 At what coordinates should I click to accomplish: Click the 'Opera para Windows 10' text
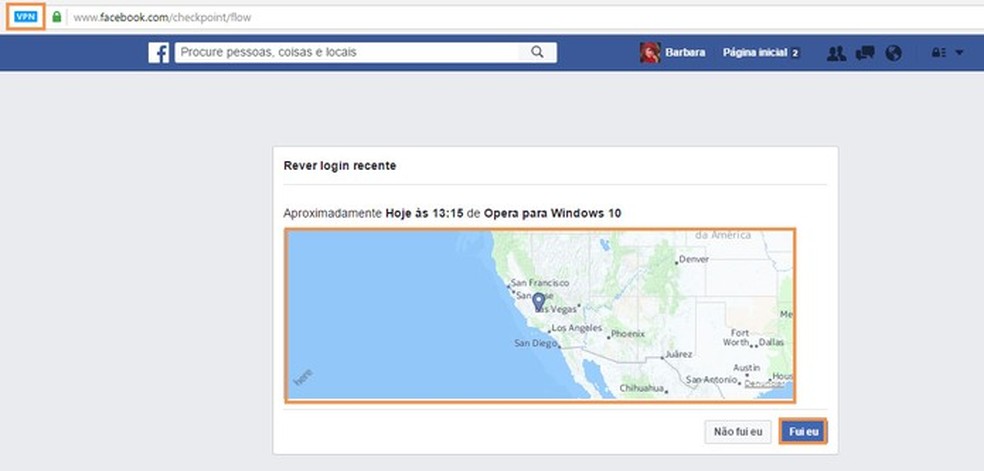[x=552, y=213]
